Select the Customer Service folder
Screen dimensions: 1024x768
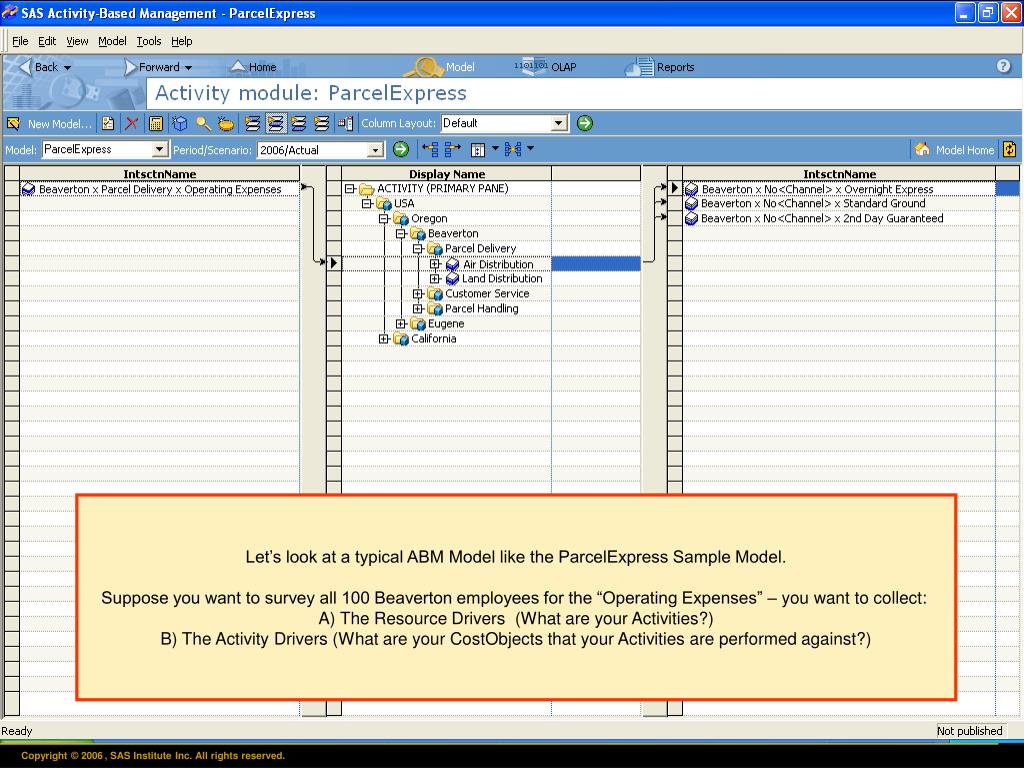[x=487, y=294]
